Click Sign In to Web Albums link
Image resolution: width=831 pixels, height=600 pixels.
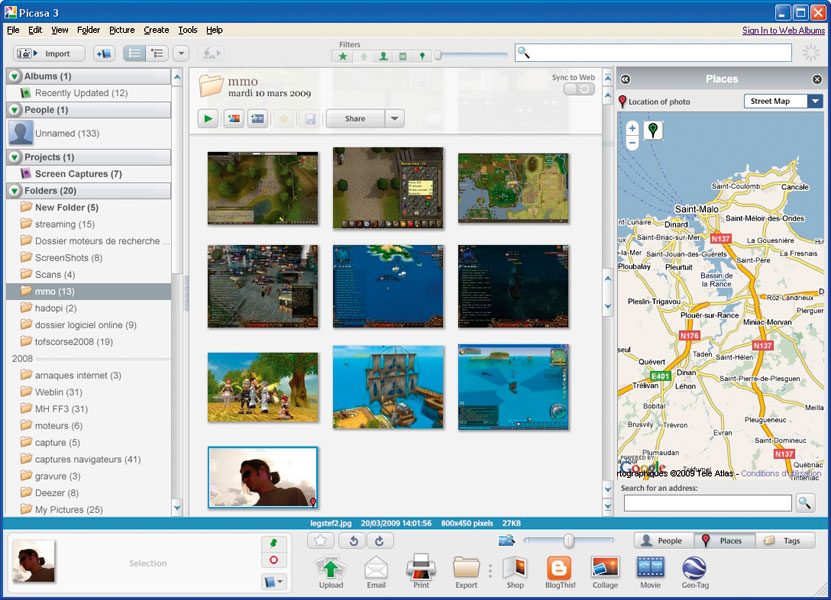[783, 30]
